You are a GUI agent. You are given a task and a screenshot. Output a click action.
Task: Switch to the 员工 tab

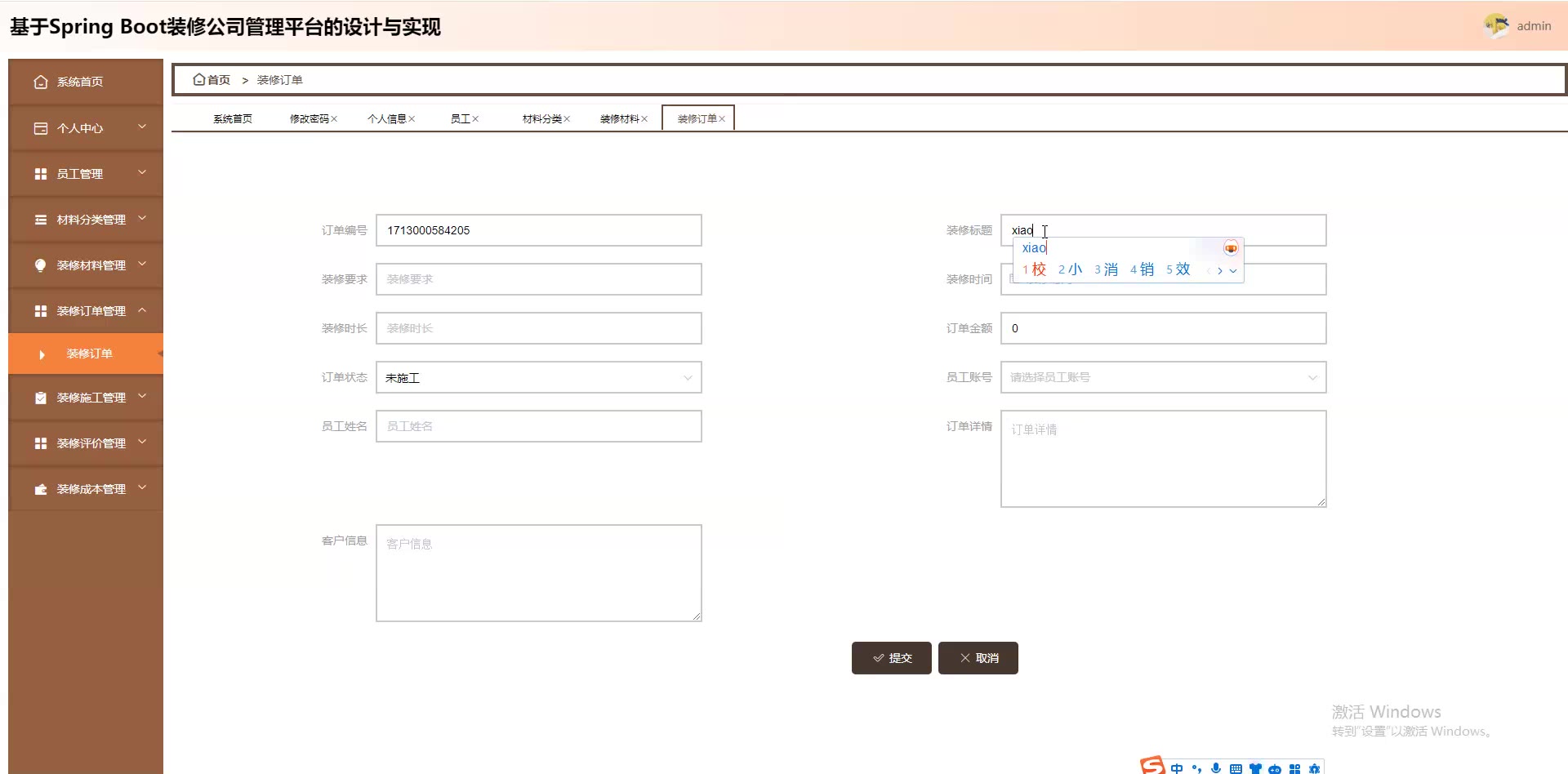coord(461,119)
